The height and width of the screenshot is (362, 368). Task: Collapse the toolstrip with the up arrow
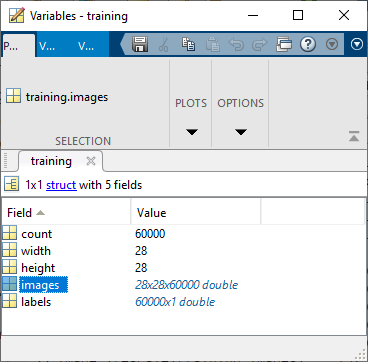pos(354,136)
